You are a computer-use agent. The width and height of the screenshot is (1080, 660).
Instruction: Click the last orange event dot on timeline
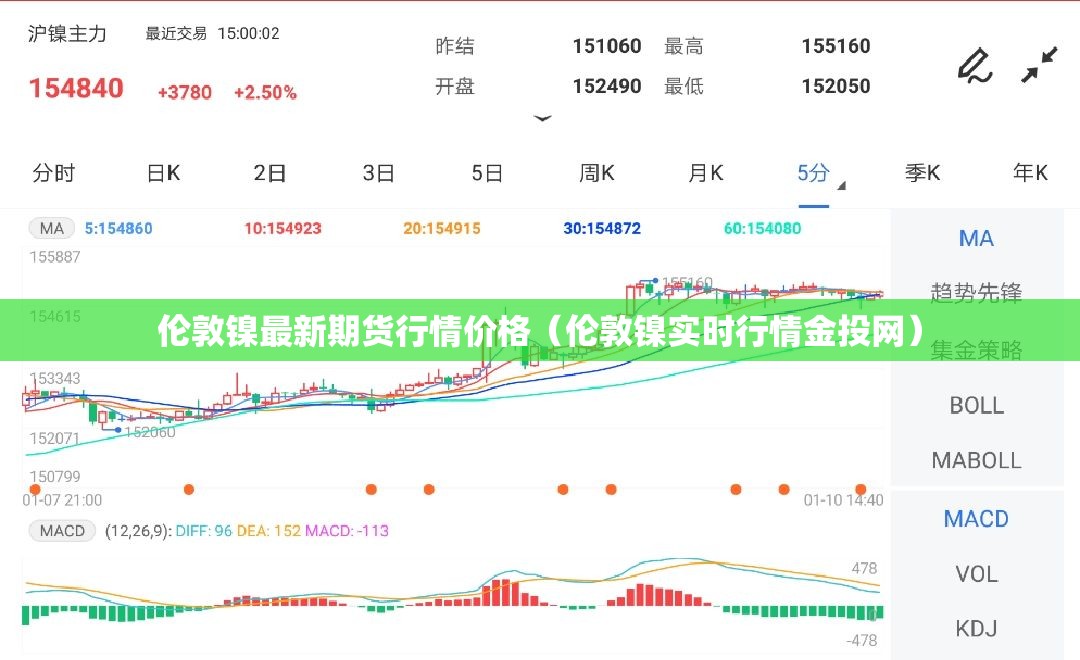[x=860, y=489]
